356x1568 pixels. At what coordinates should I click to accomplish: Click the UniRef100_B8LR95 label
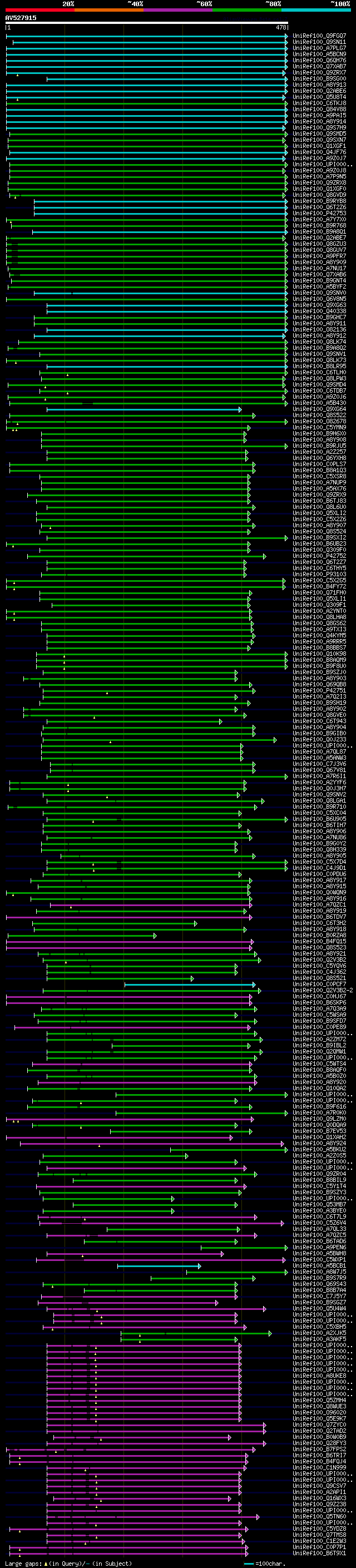319,366
